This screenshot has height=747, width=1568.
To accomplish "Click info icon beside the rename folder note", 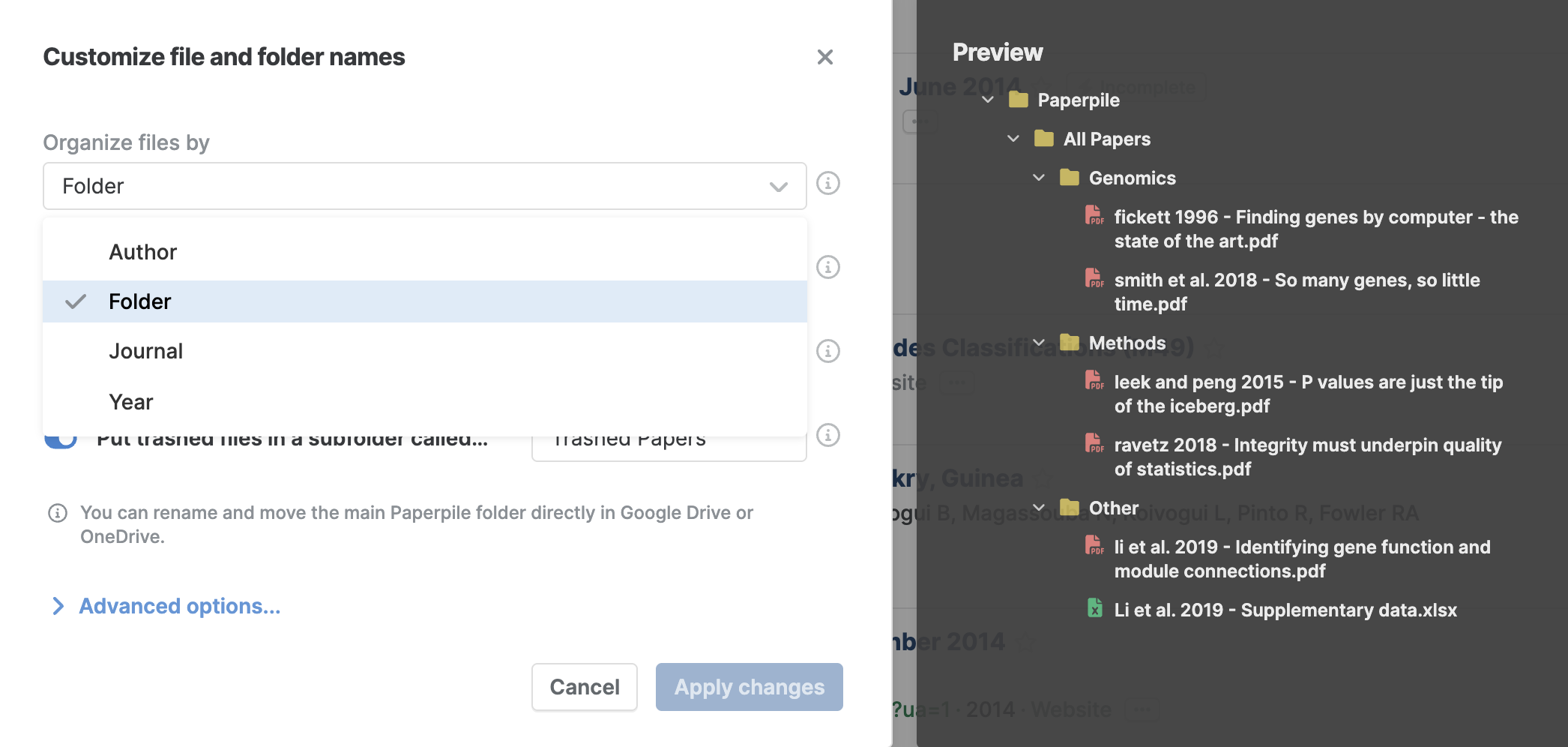I will pyautogui.click(x=58, y=513).
